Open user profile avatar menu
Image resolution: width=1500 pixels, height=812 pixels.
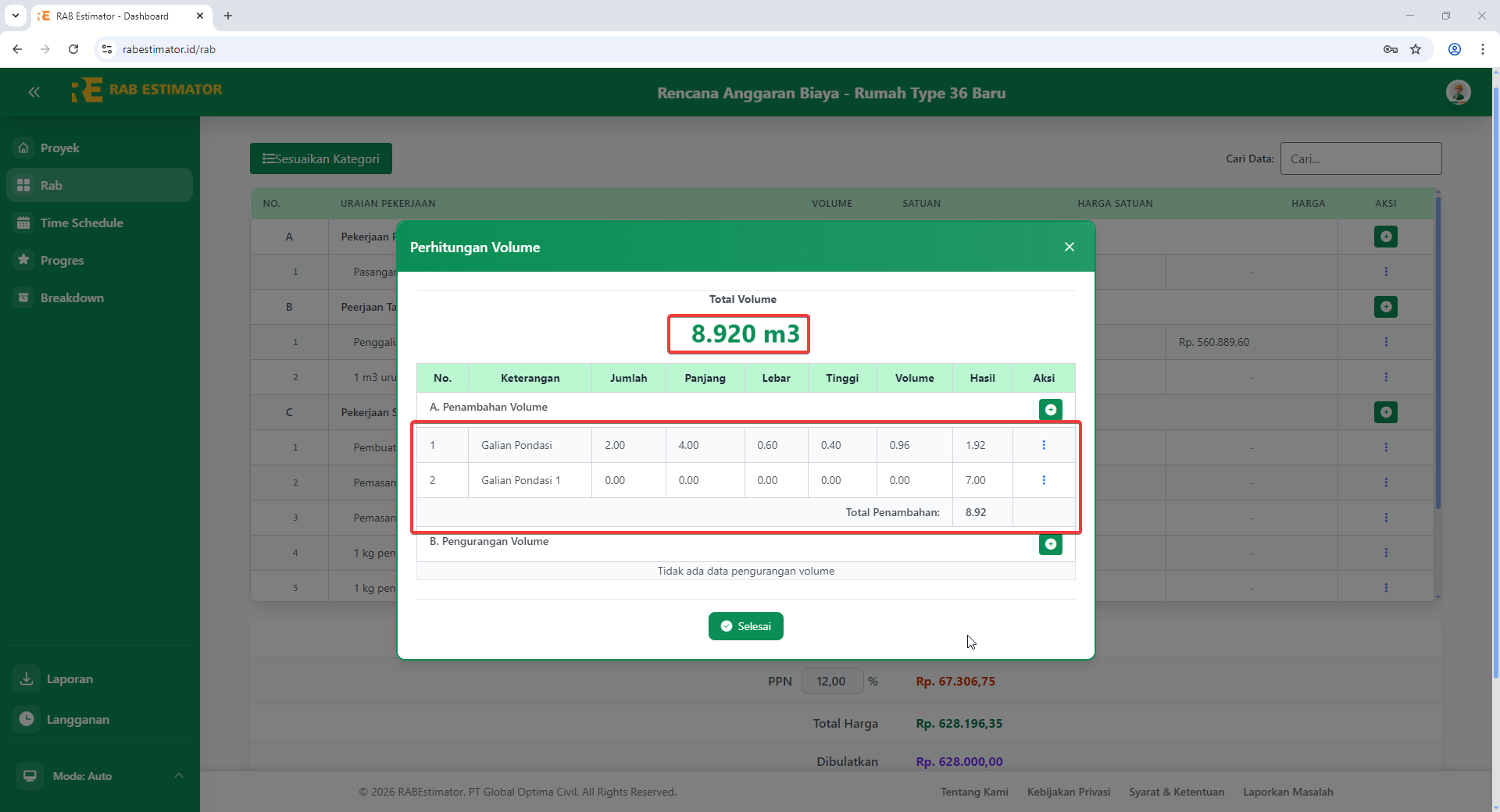1458,92
